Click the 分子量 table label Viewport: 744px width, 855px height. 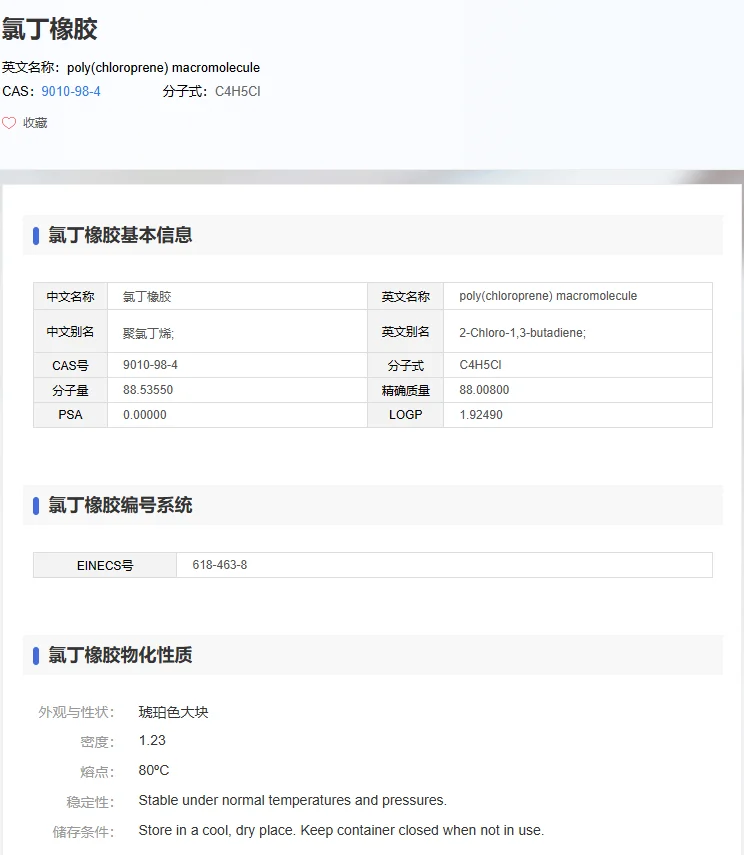(x=70, y=390)
